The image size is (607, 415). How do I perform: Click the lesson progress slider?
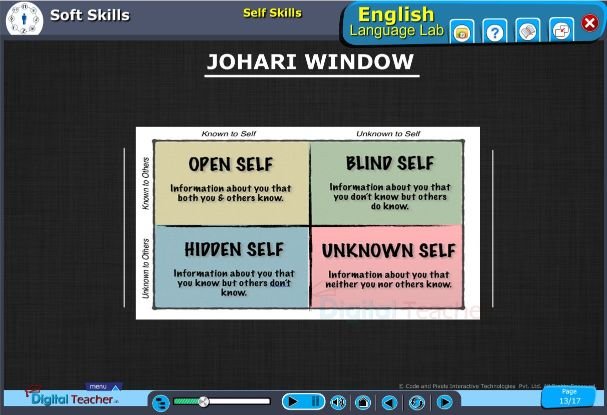pyautogui.click(x=222, y=402)
